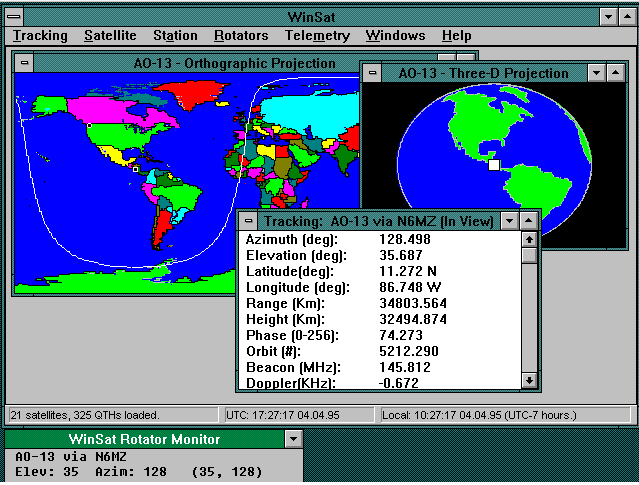Image resolution: width=639 pixels, height=485 pixels.
Task: Click the Three-D Projection window title bar
Action: point(484,73)
